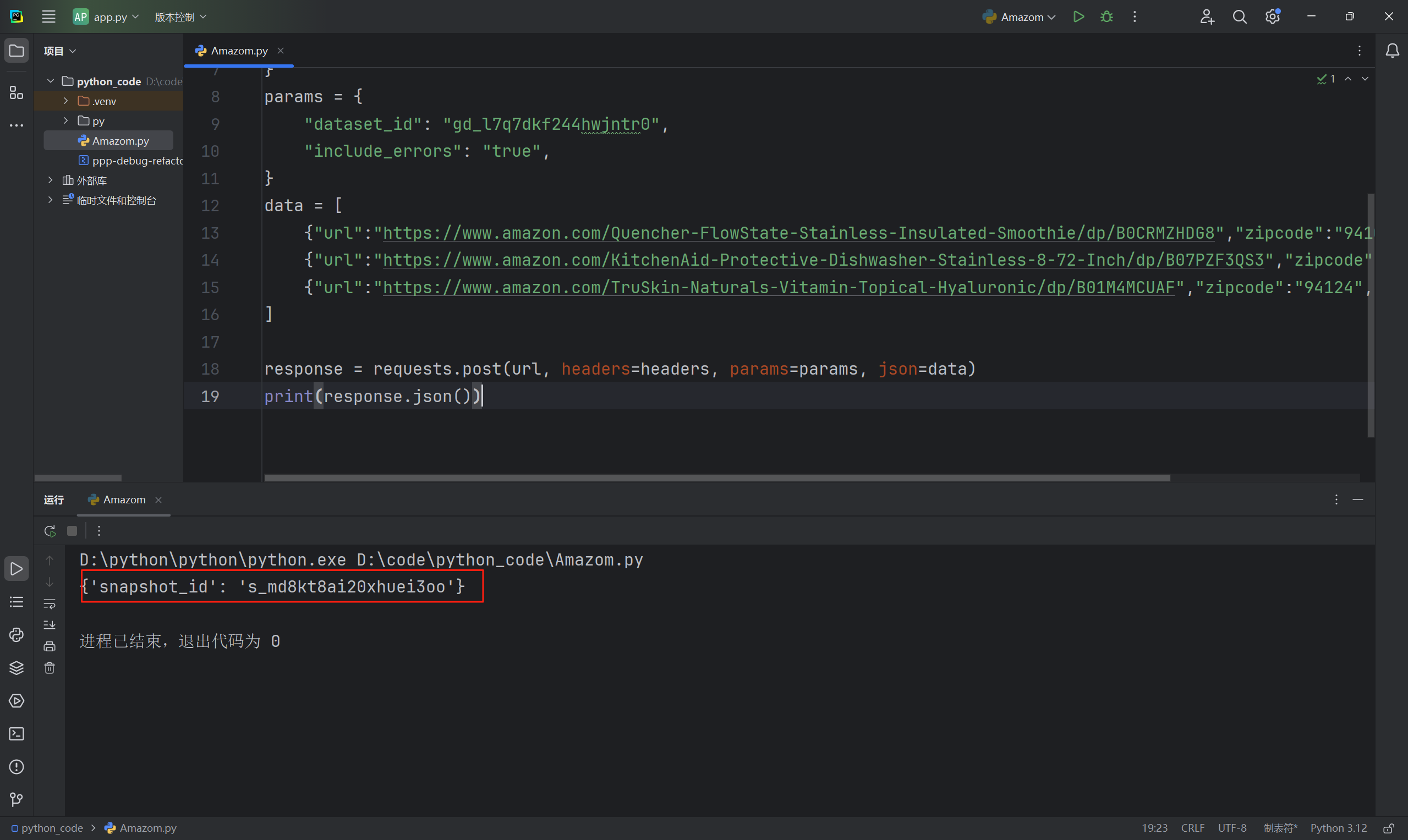The height and width of the screenshot is (840, 1408).
Task: Open notifications bell panel
Action: tap(1392, 51)
